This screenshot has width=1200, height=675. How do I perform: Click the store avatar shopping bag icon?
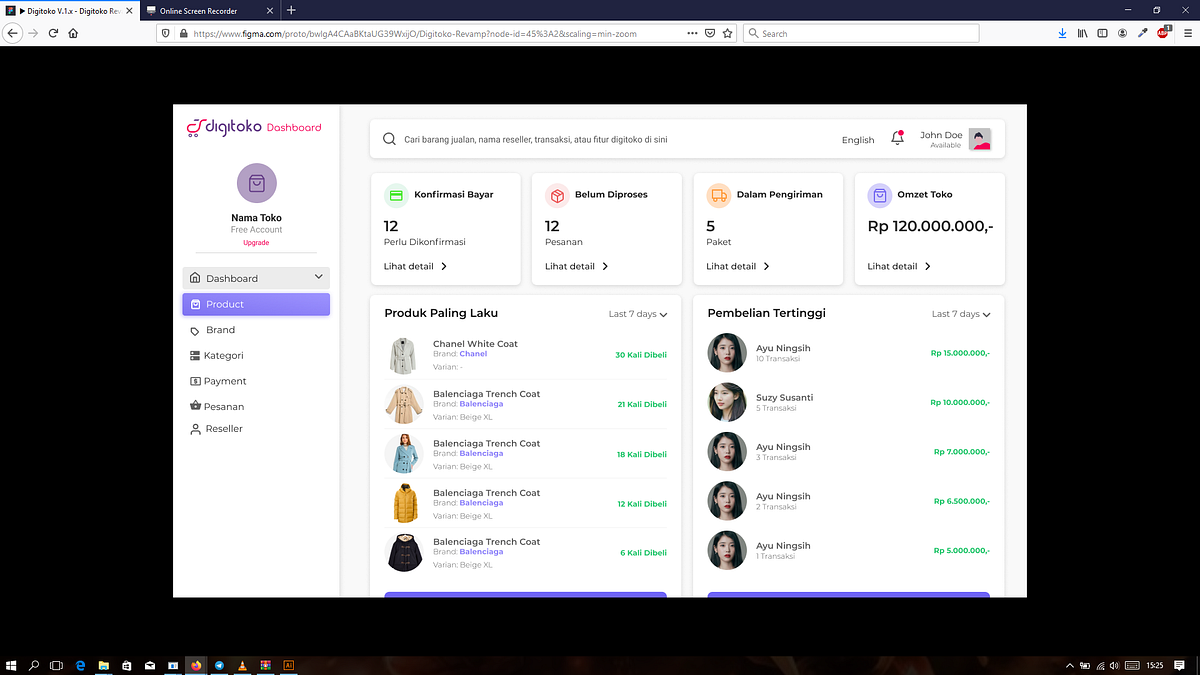[x=257, y=183]
